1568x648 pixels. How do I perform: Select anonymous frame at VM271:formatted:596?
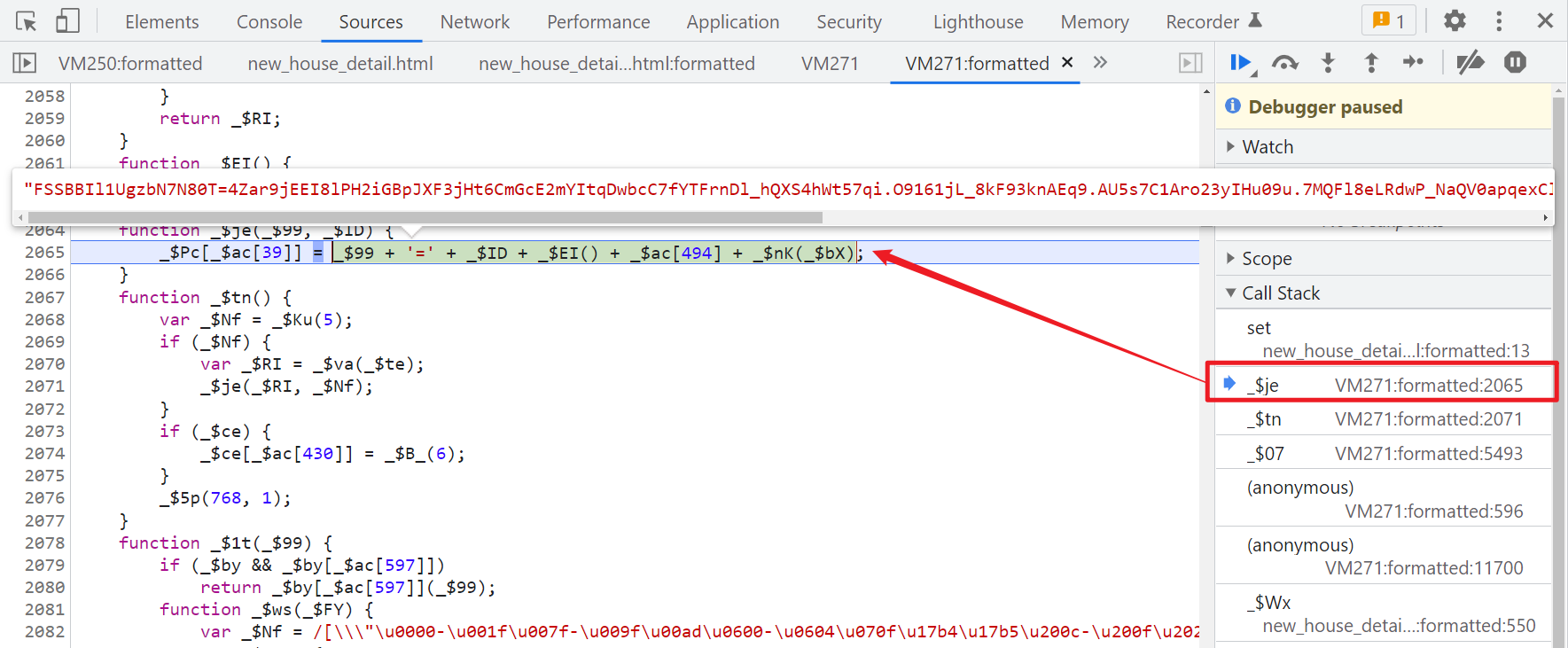coord(1384,499)
